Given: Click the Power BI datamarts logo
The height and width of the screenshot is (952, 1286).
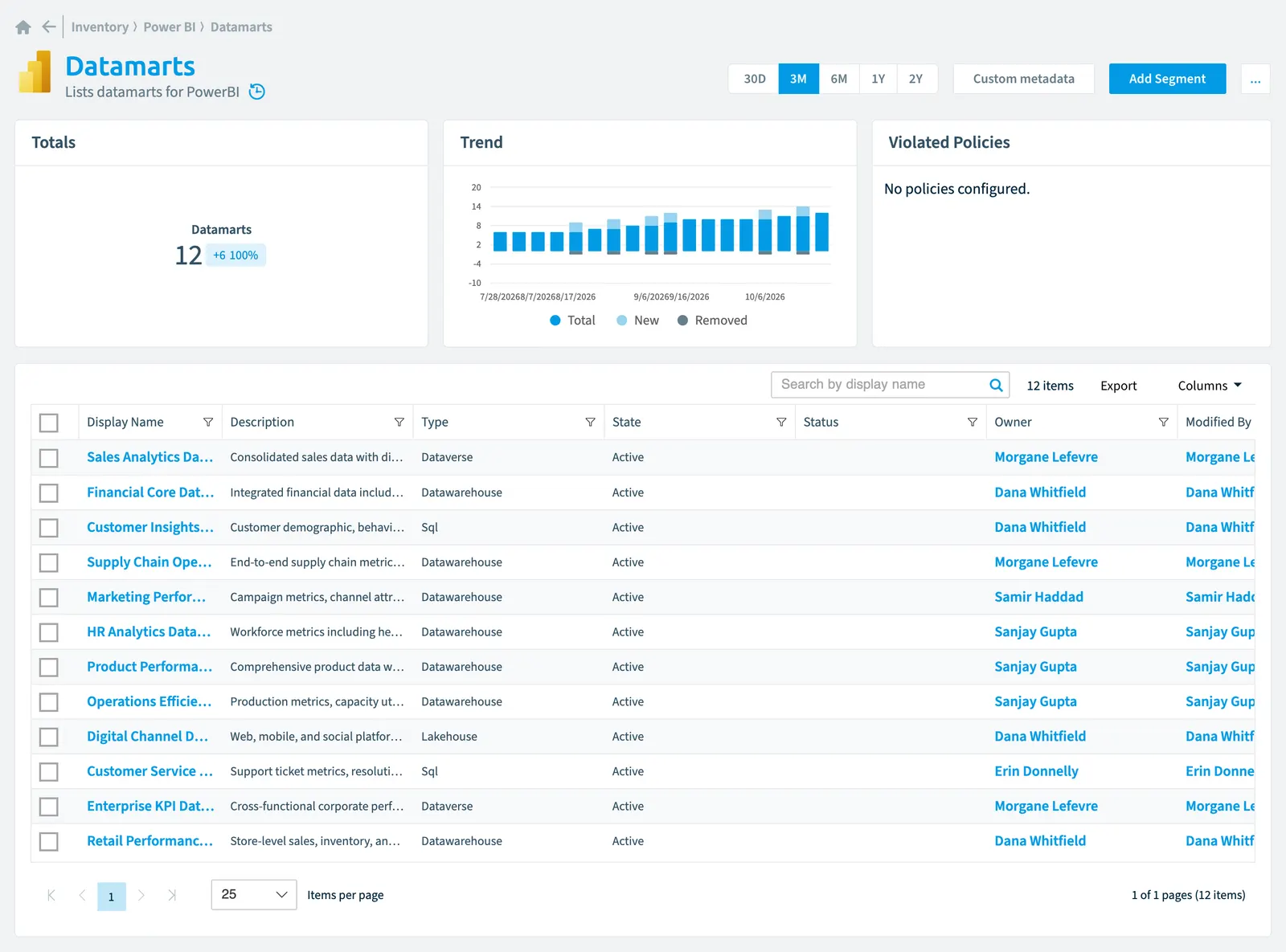Looking at the screenshot, I should click(x=35, y=72).
